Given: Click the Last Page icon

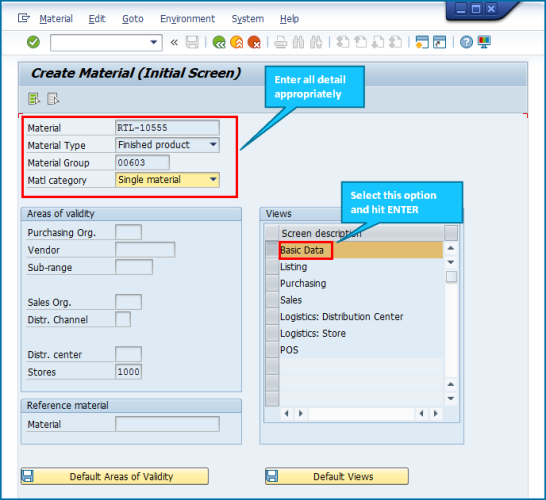Looking at the screenshot, I should [x=396, y=42].
